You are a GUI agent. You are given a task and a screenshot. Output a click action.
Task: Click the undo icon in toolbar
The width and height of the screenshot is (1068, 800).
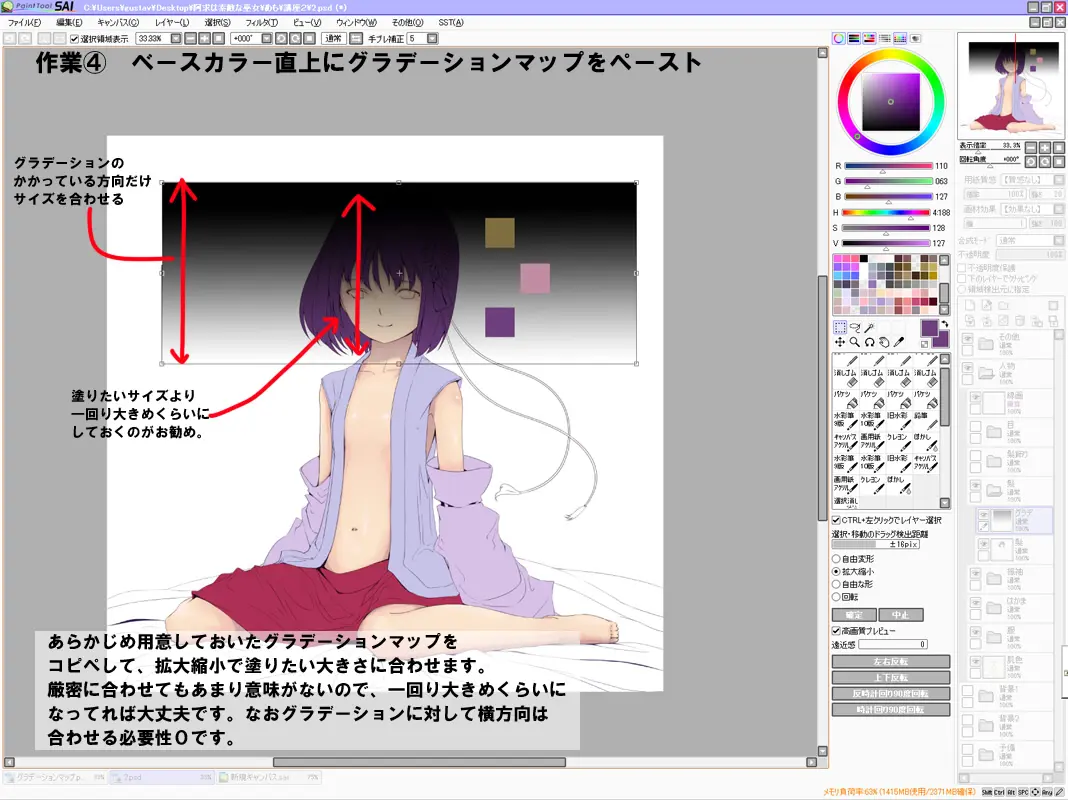(x=10, y=39)
